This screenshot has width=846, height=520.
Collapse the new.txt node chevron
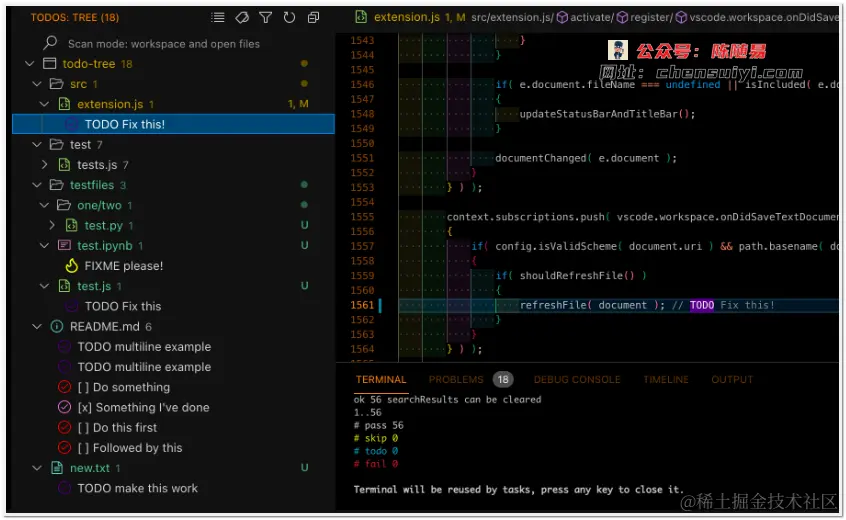[x=37, y=468]
